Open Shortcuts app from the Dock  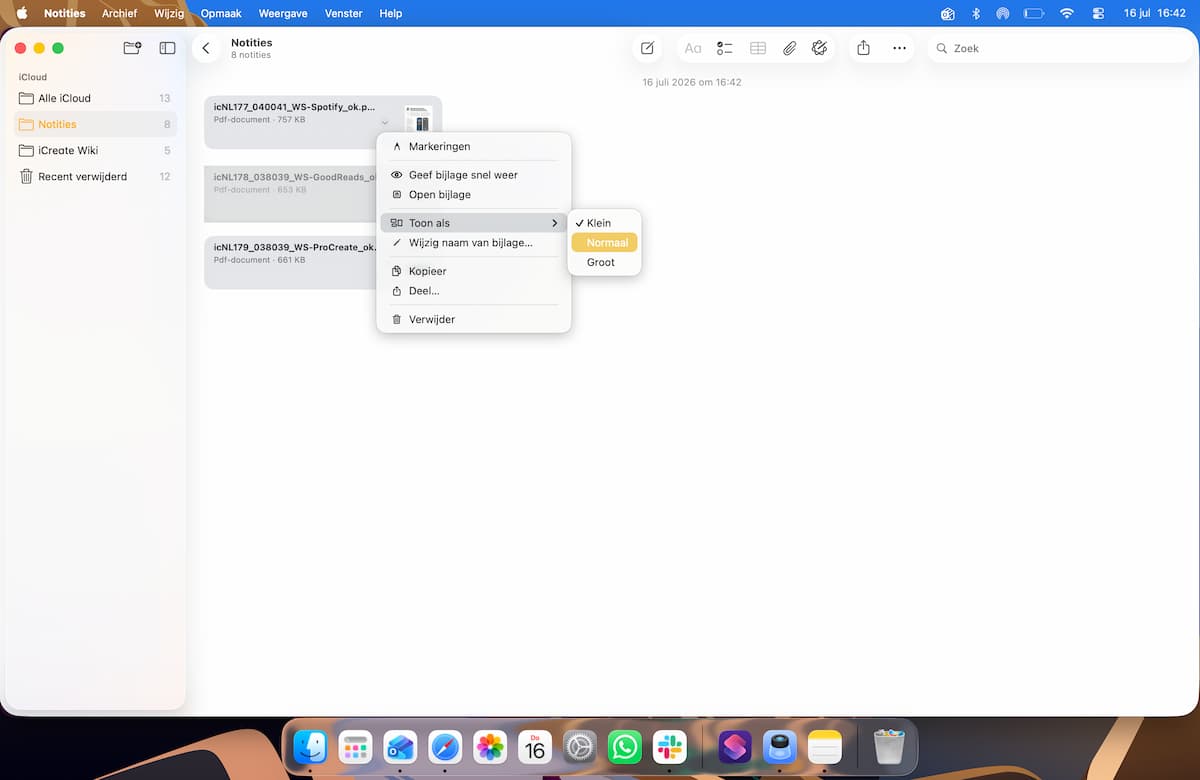[735, 747]
